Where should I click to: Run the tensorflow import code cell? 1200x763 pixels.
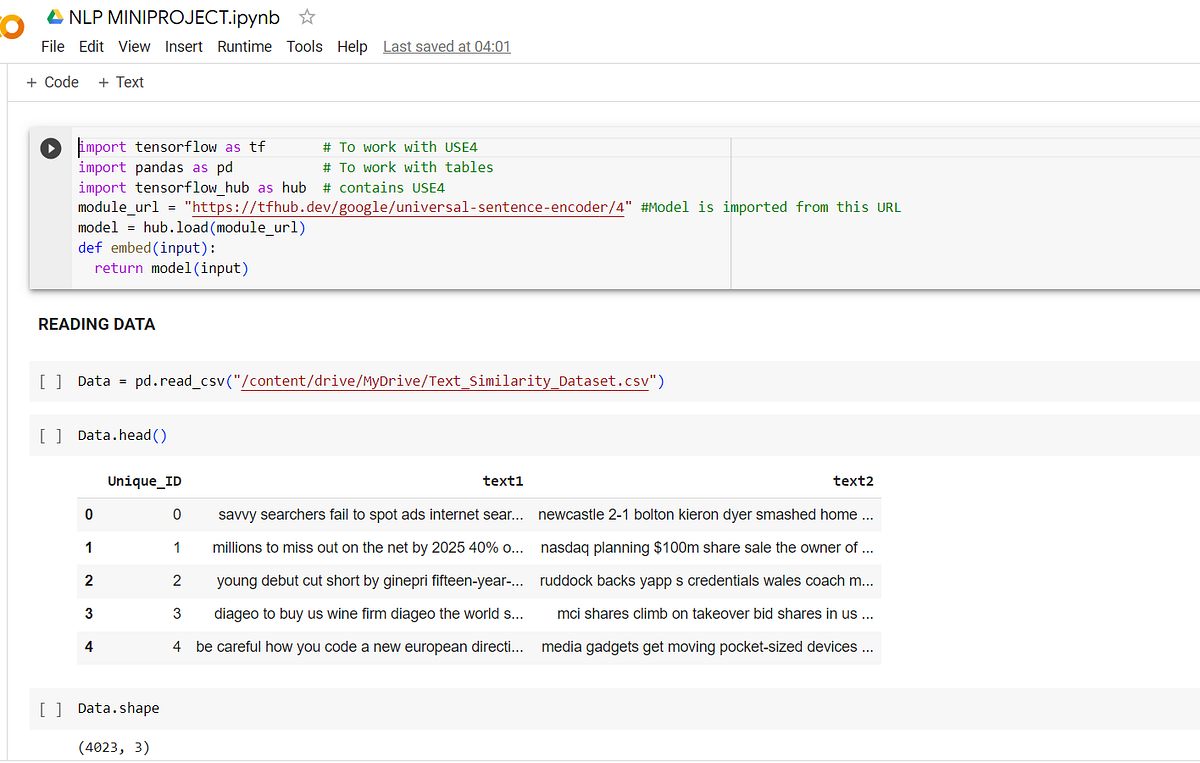[50, 147]
